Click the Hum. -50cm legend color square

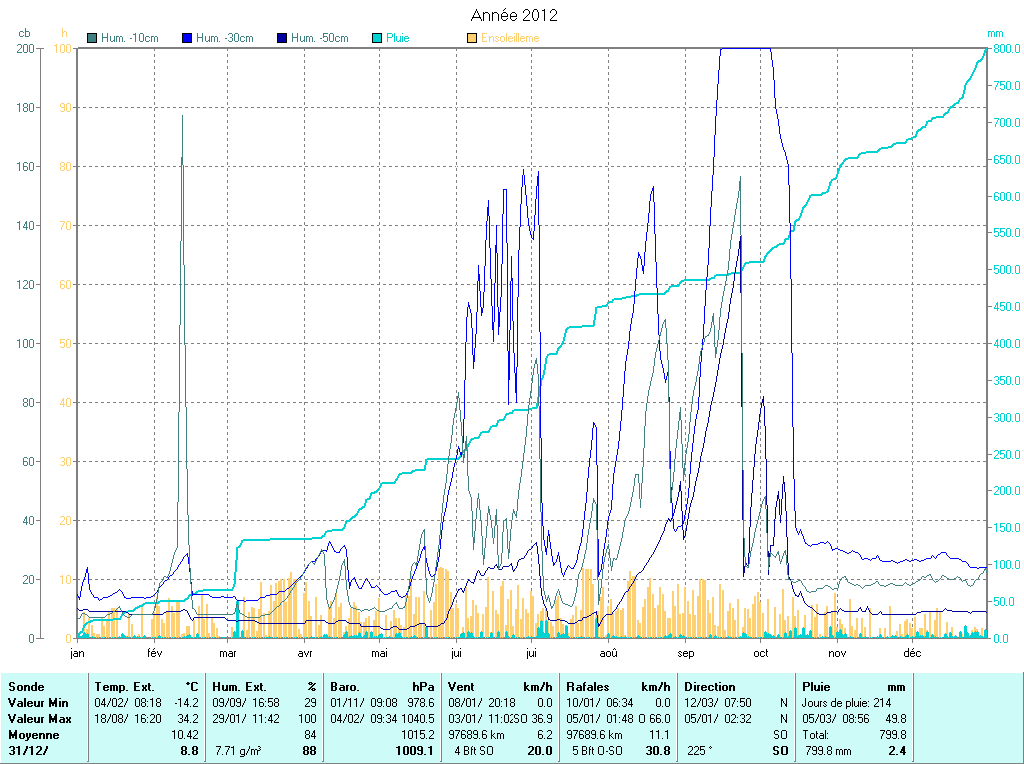pyautogui.click(x=282, y=38)
